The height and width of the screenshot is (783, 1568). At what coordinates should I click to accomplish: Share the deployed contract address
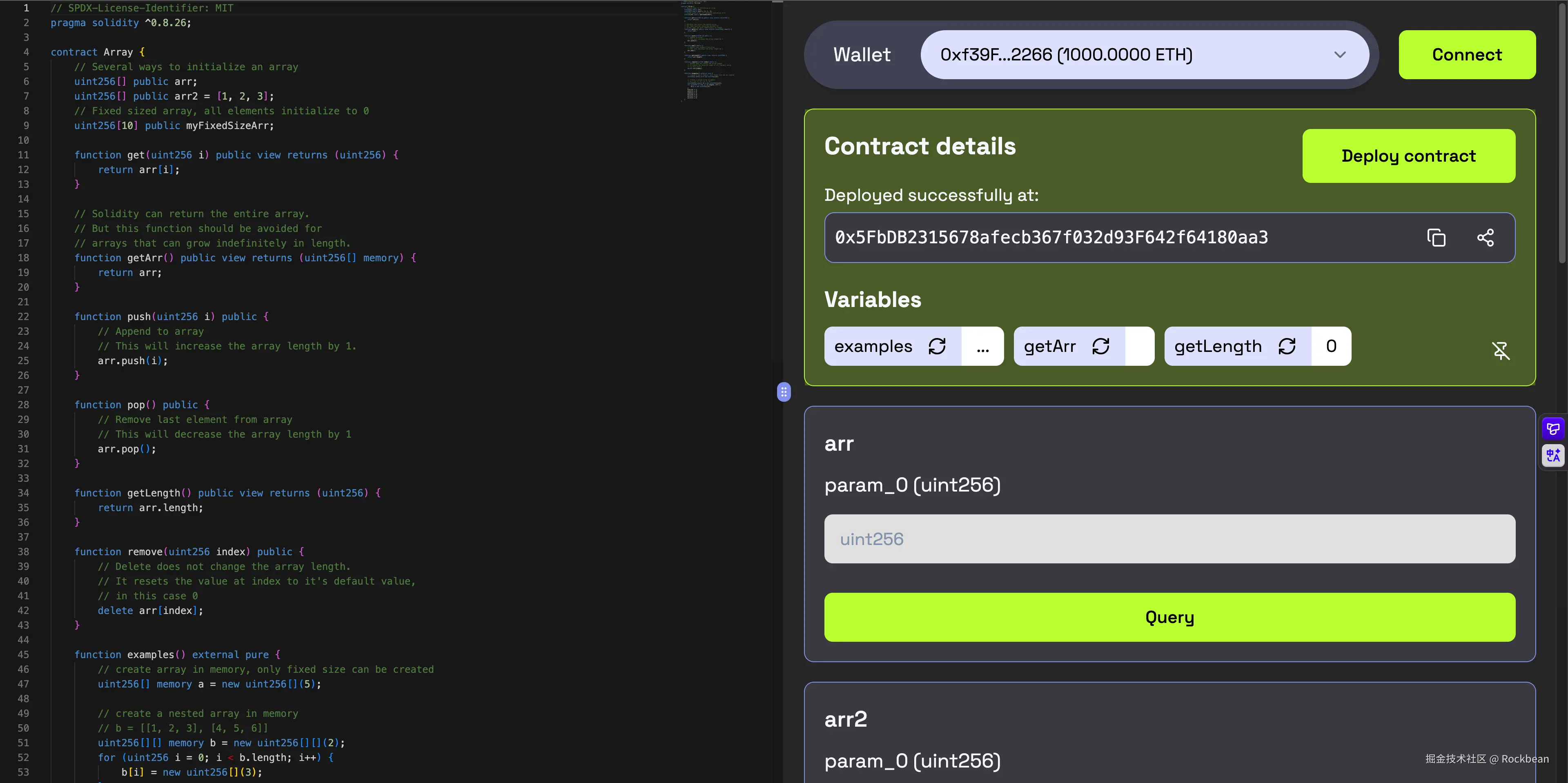click(1485, 237)
